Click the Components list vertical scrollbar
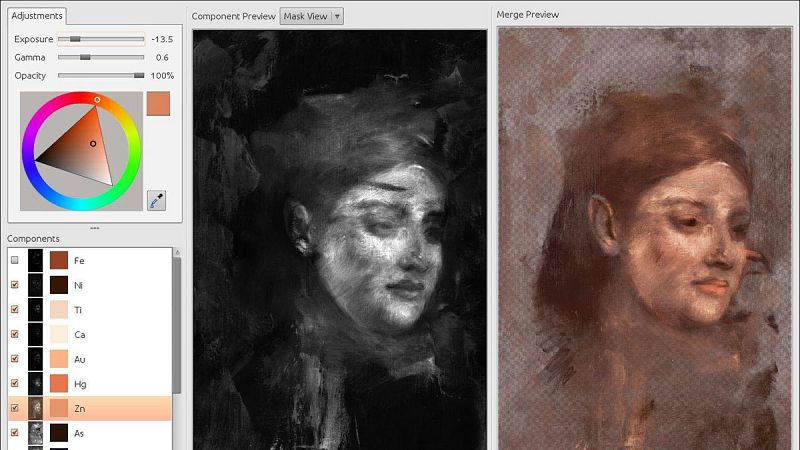 click(x=177, y=326)
